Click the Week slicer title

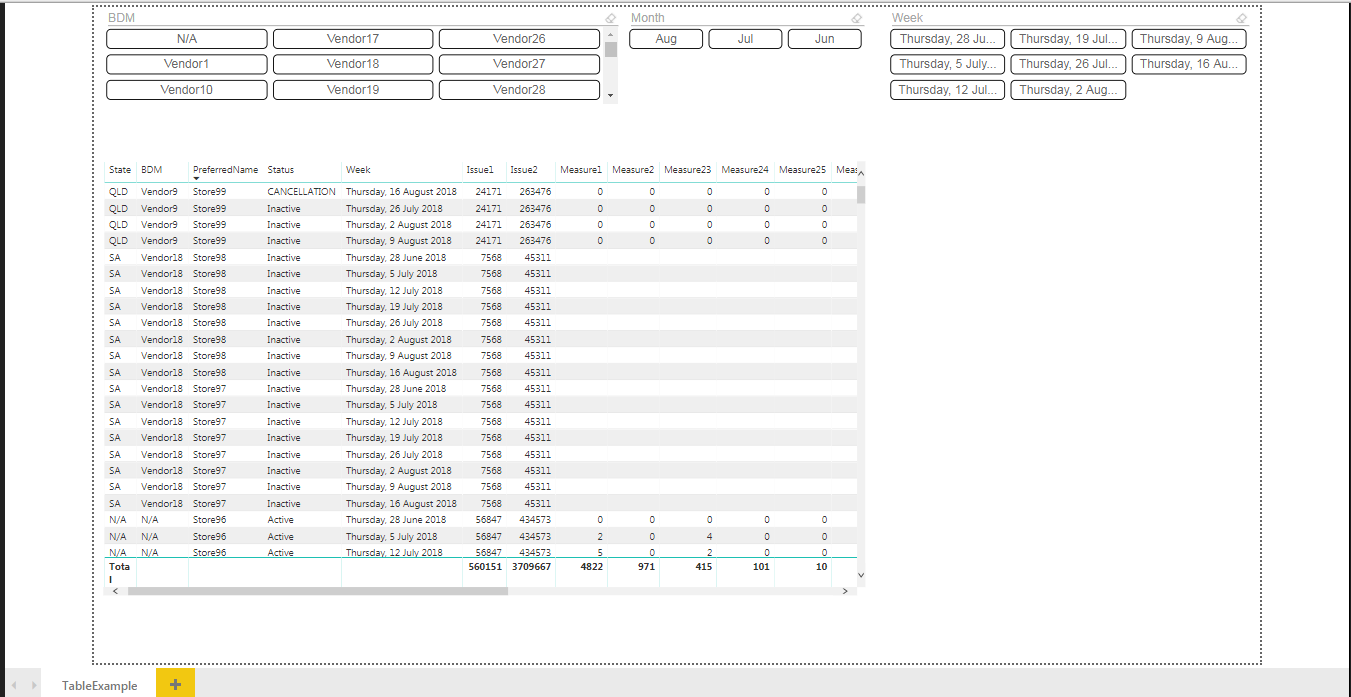point(907,18)
